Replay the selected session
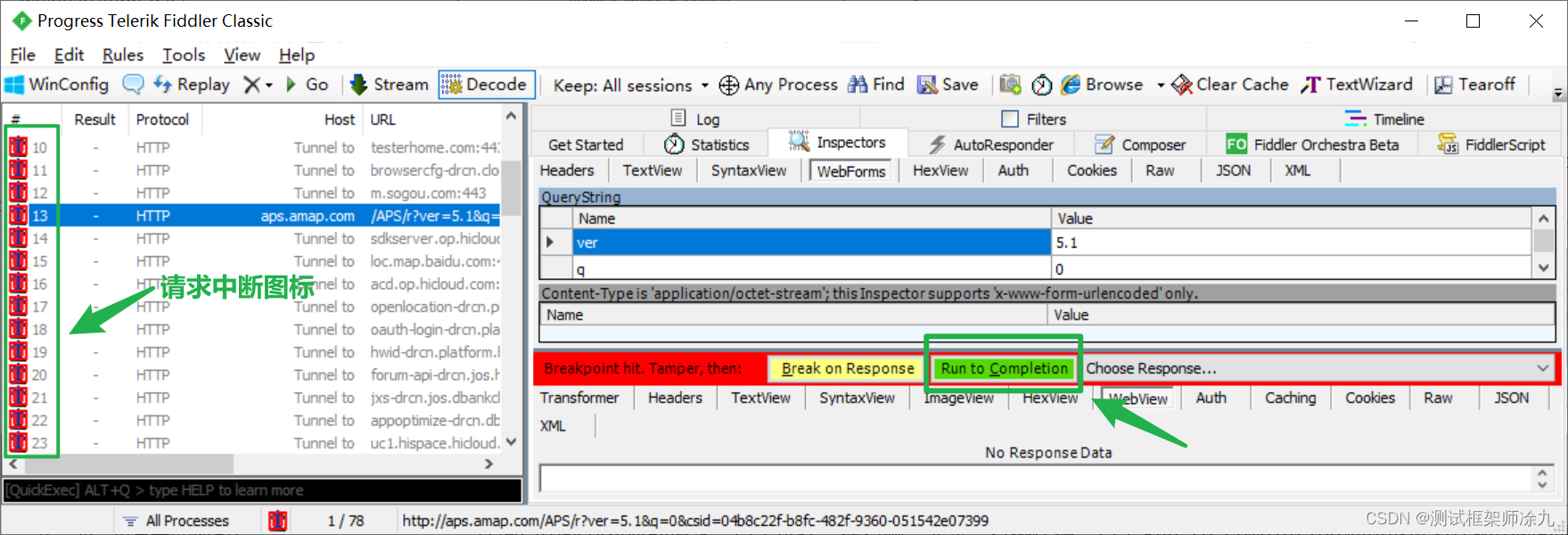This screenshot has width=1568, height=535. pos(192,85)
